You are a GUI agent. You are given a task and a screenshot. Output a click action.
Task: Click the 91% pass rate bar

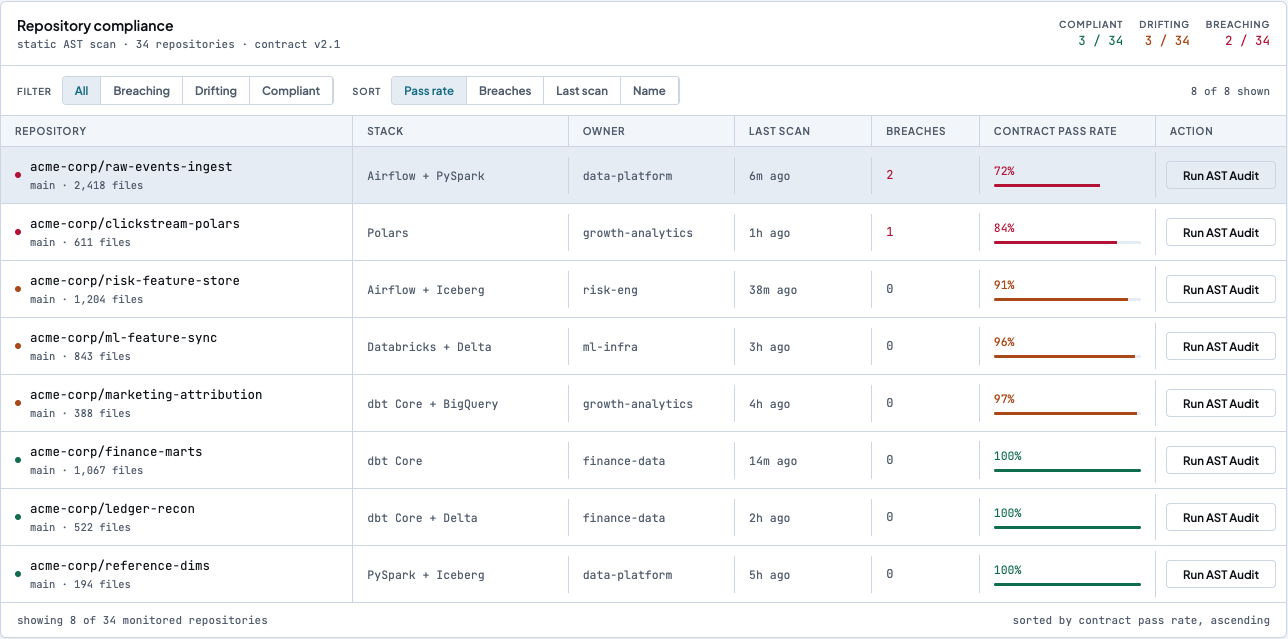coord(1067,299)
